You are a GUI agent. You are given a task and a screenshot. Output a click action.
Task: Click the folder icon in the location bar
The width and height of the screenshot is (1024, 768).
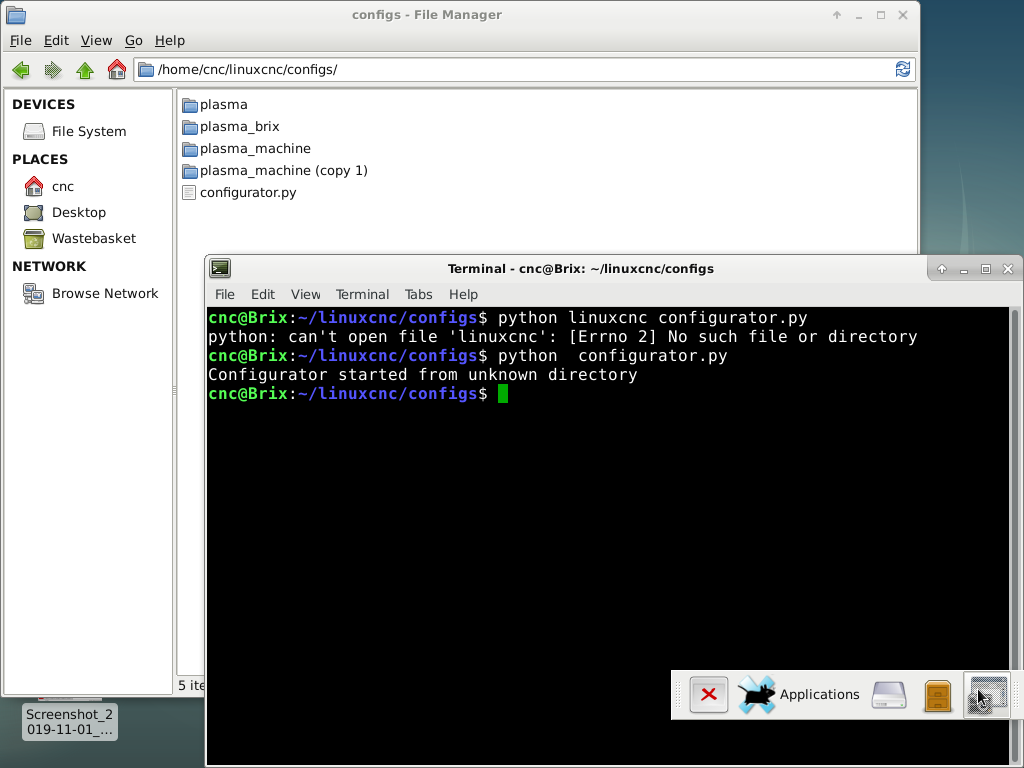(x=146, y=70)
